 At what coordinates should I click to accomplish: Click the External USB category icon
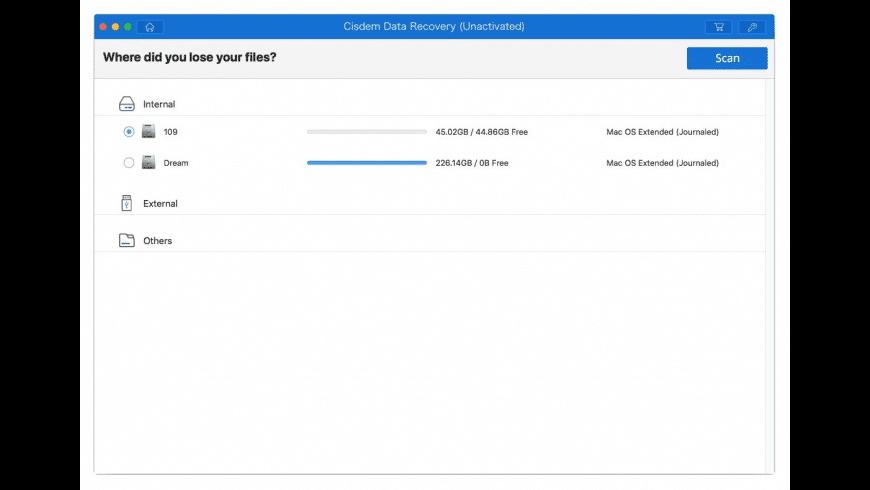point(127,203)
